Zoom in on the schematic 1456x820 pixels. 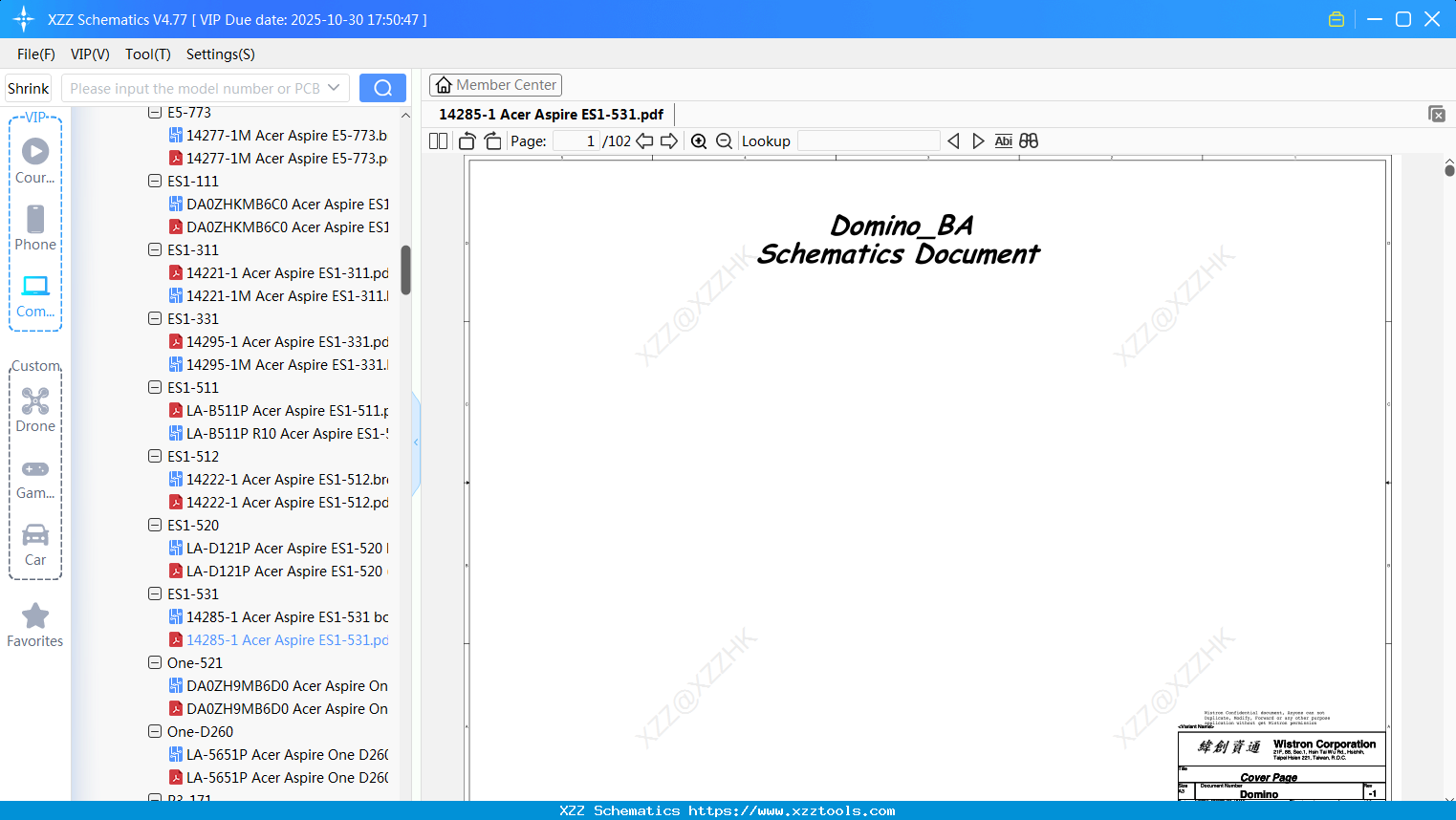coord(699,141)
